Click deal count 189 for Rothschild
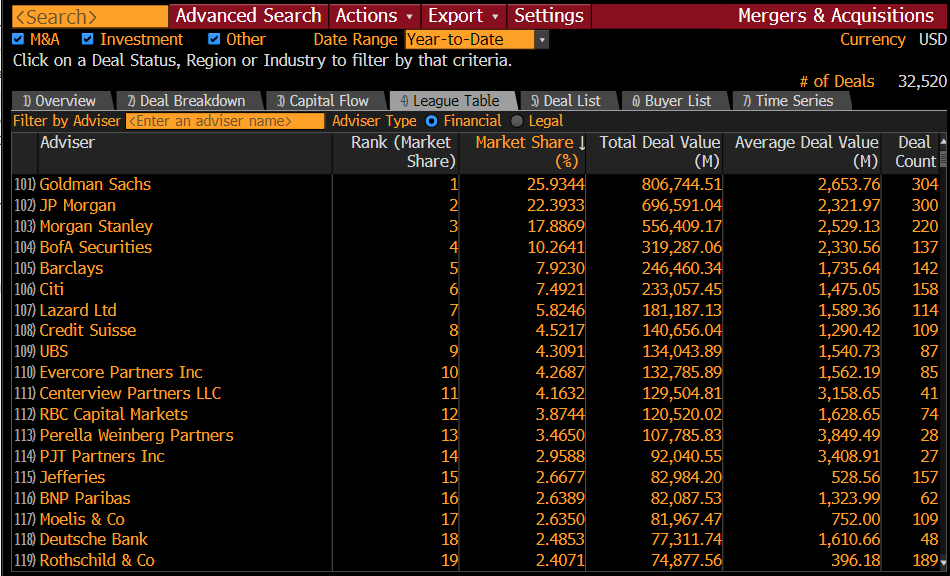Viewport: 950px width, 576px height. (925, 560)
